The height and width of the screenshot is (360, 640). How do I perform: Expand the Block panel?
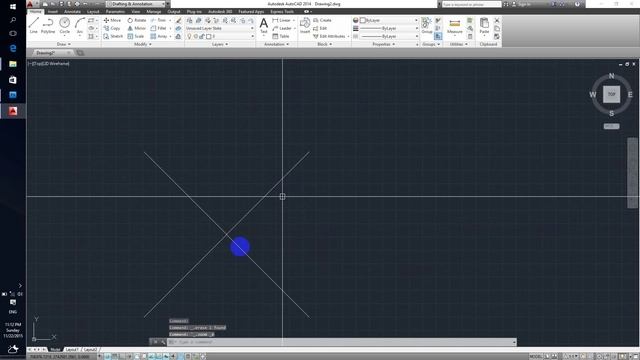[324, 44]
